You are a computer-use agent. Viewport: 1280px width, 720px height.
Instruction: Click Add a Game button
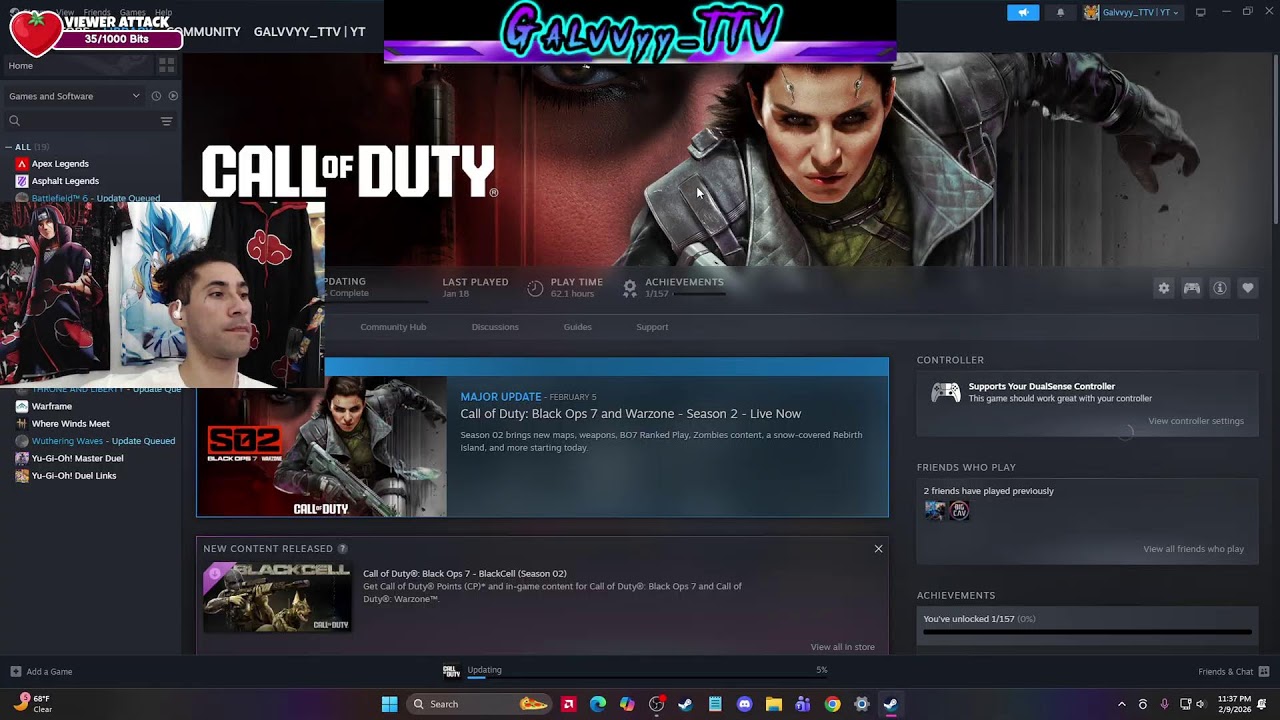pyautogui.click(x=41, y=671)
